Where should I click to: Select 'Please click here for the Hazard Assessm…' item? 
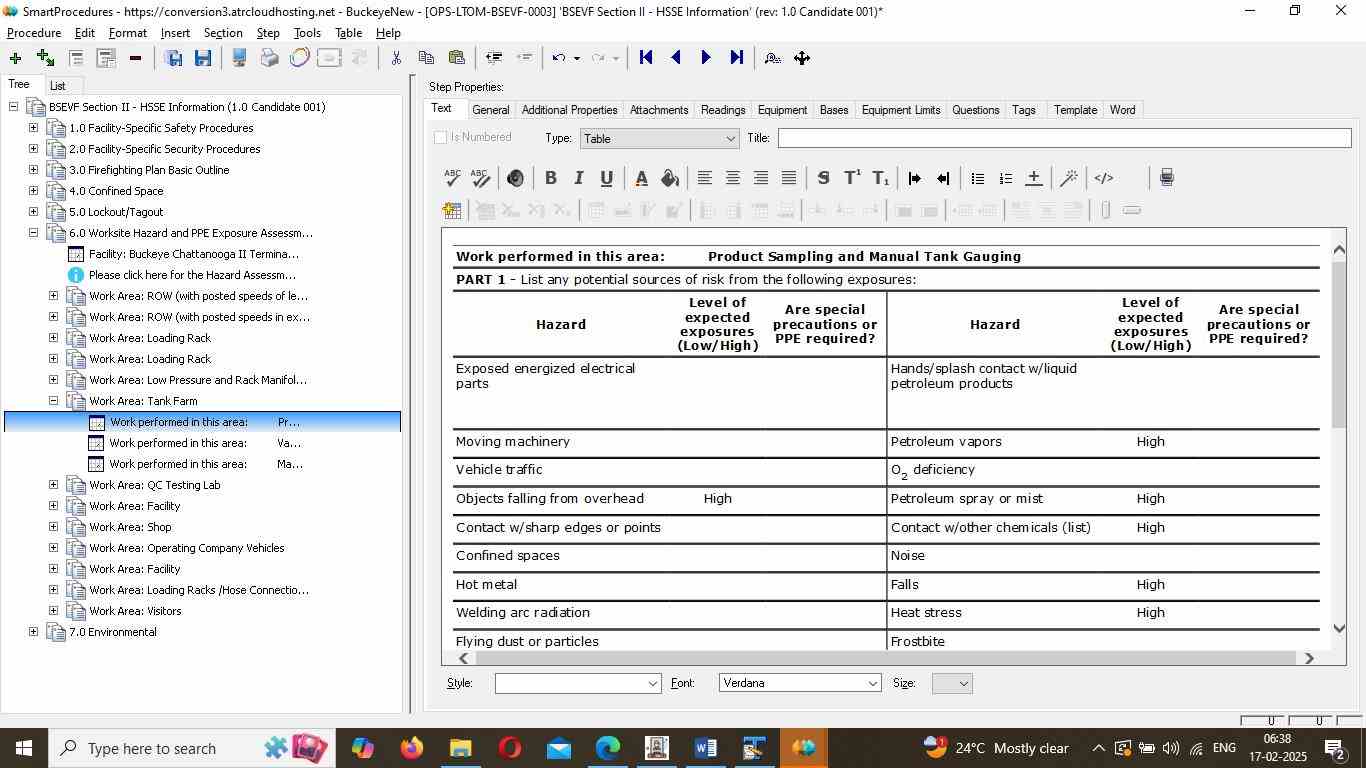[x=192, y=275]
